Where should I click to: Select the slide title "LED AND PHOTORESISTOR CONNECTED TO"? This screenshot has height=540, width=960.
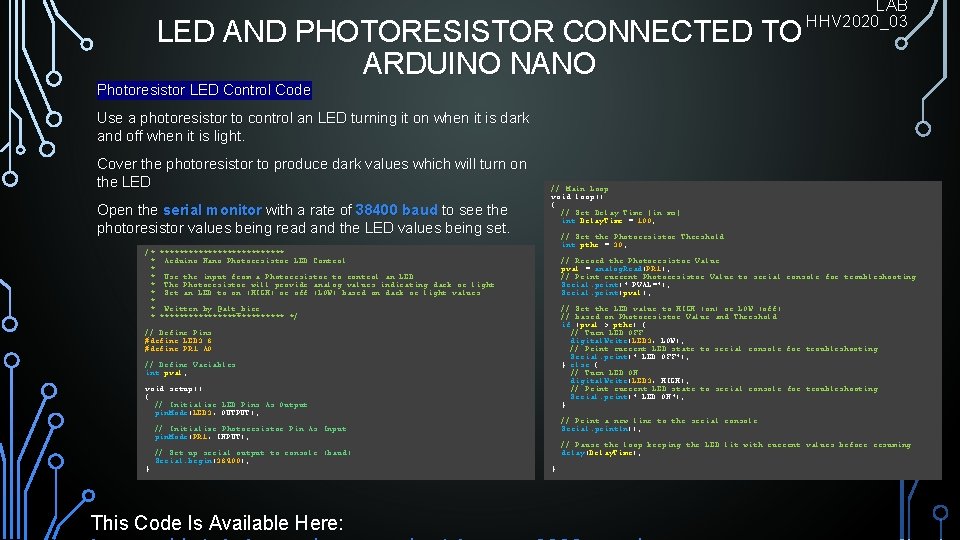click(479, 31)
